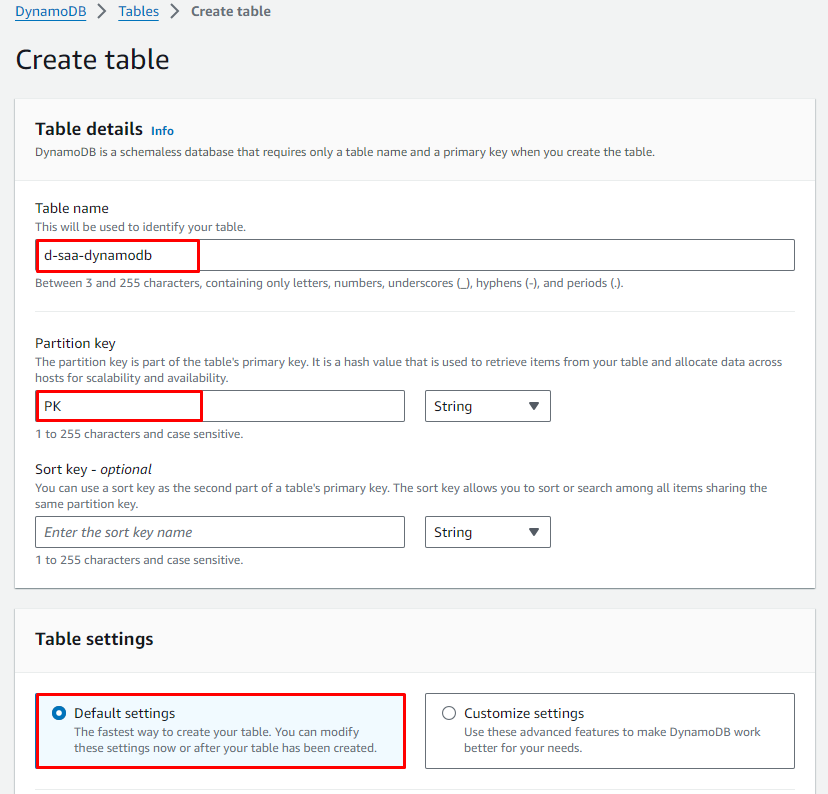Screen dimensions: 828x794
Task: Focus the Table name field containing d-saa-dynamodb
Action: 414,255
